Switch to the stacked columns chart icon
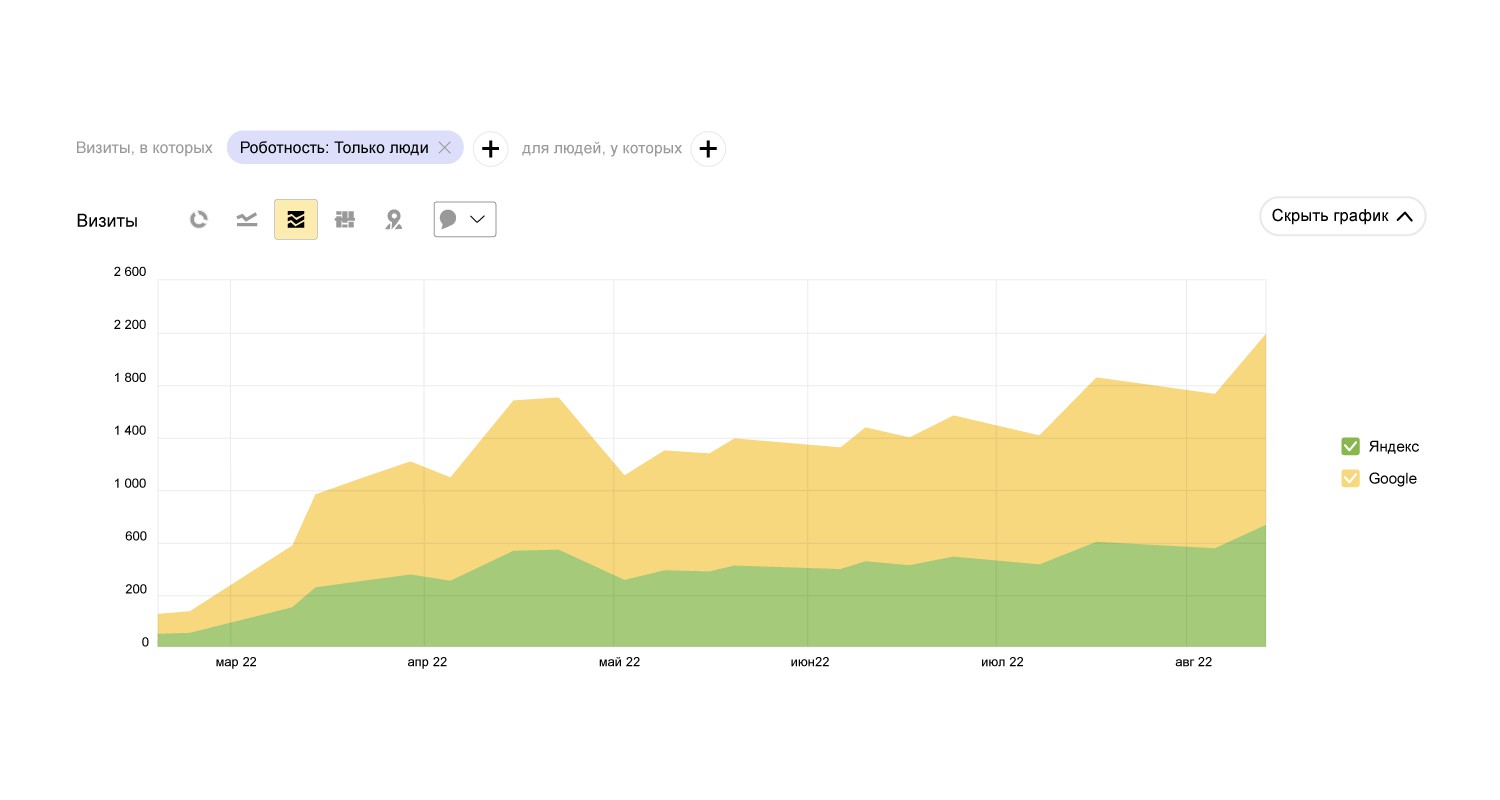The height and width of the screenshot is (800, 1500). click(x=345, y=220)
